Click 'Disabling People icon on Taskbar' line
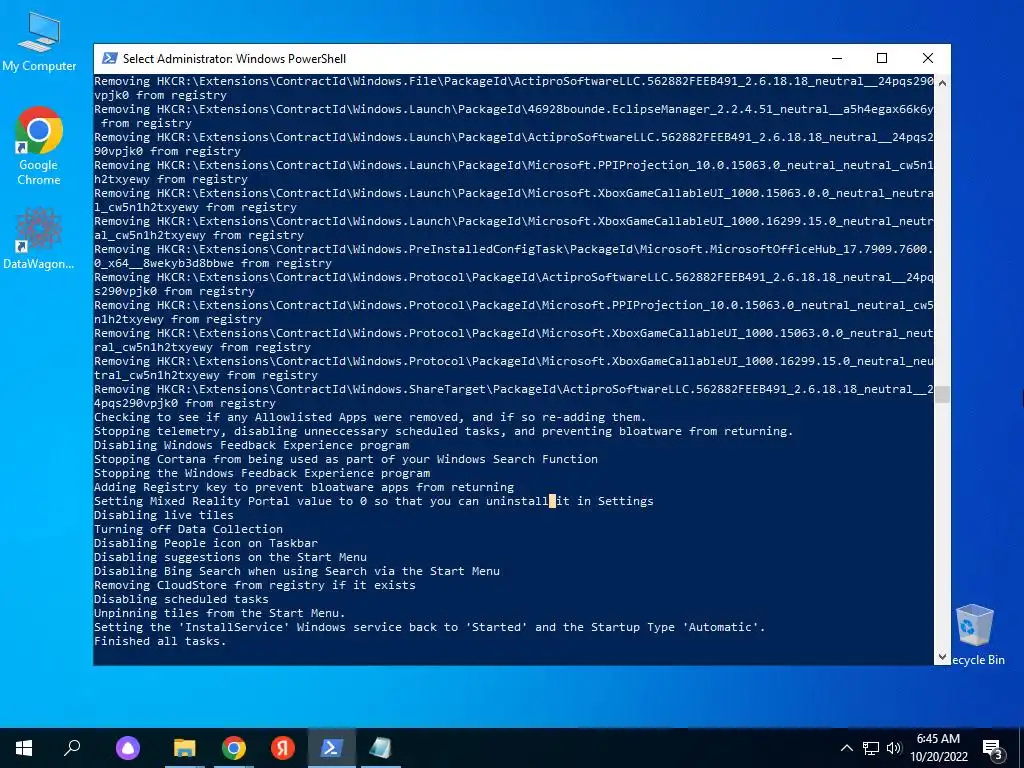 [206, 543]
